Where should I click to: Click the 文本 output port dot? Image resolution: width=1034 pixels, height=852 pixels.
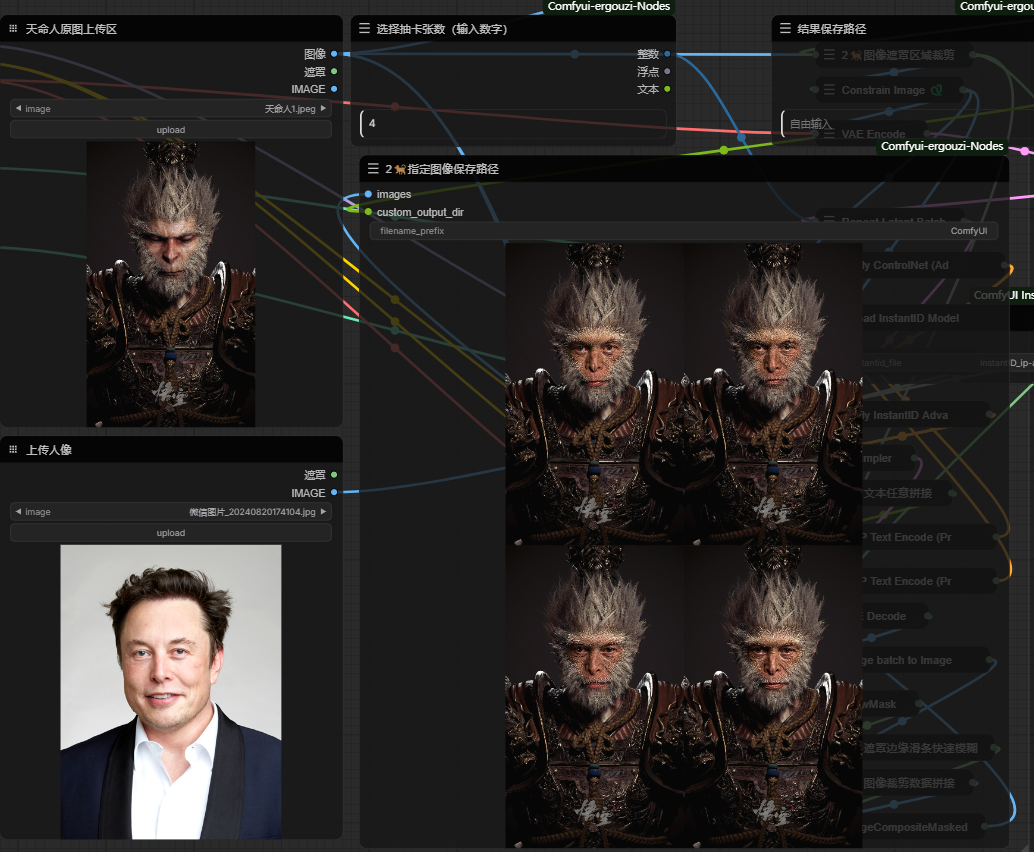(x=667, y=88)
